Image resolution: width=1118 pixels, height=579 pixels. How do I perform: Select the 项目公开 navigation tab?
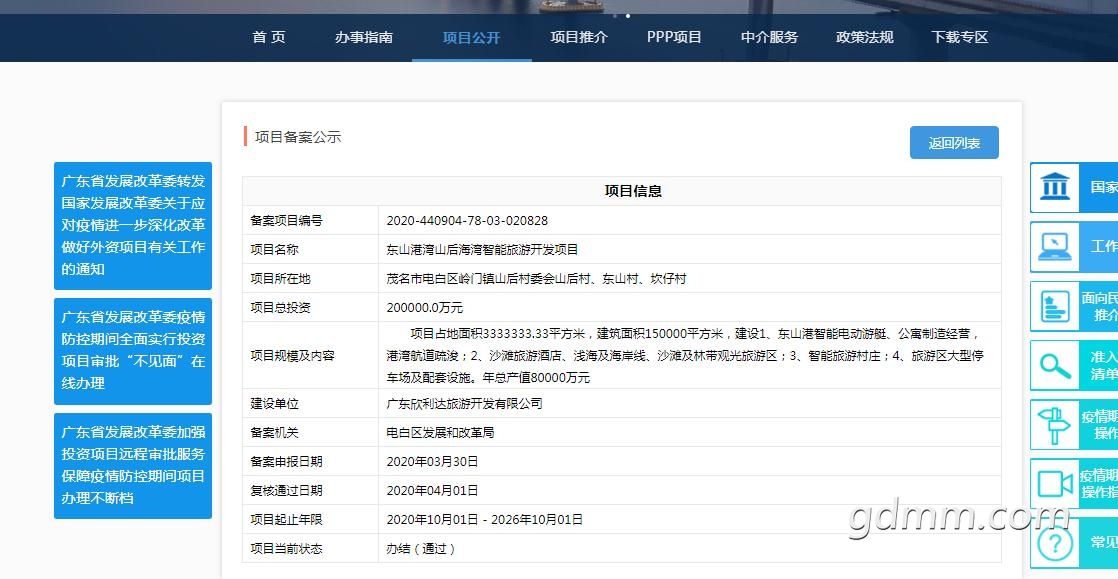coord(471,38)
